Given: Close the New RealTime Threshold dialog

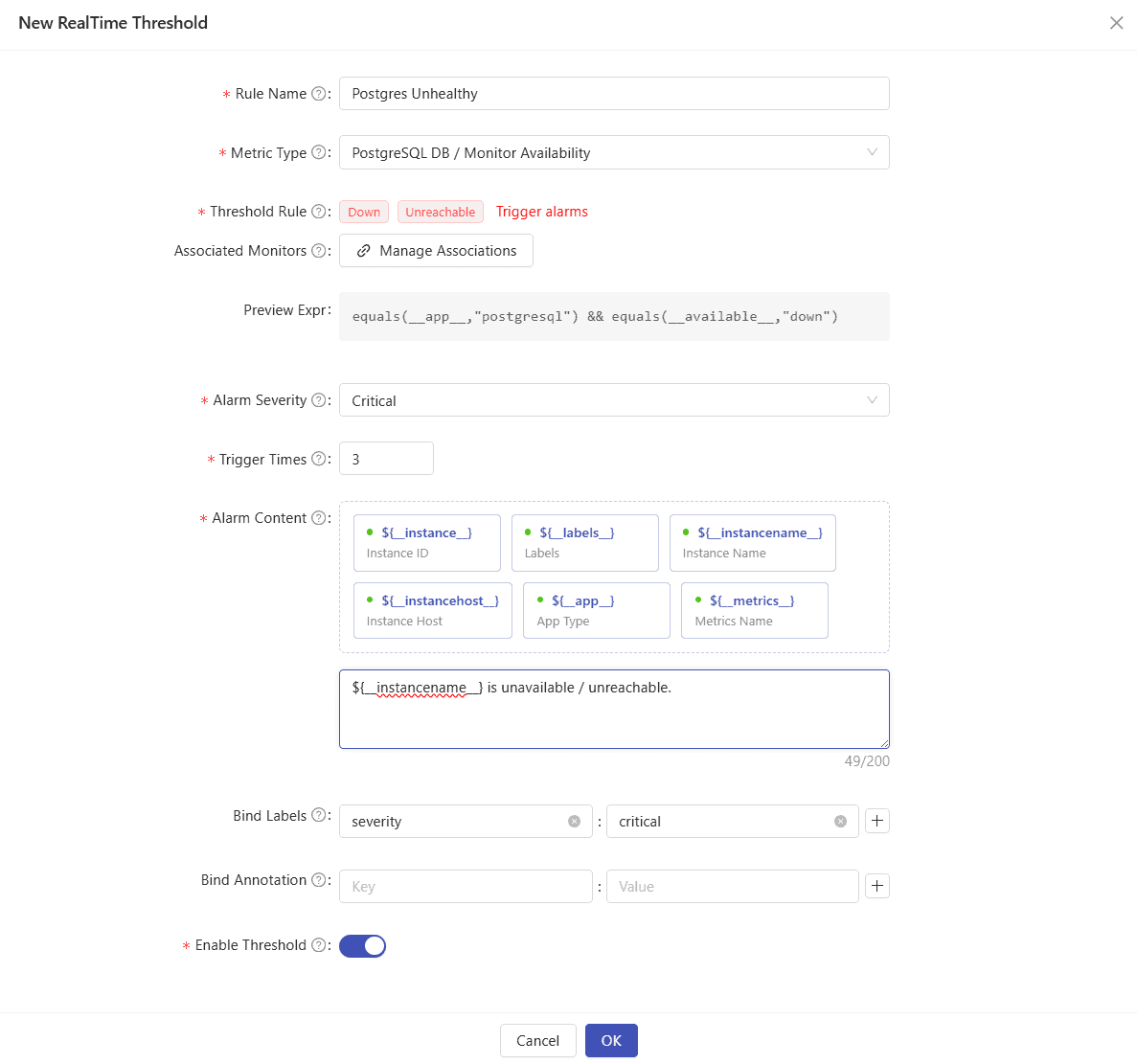Looking at the screenshot, I should tap(1116, 23).
